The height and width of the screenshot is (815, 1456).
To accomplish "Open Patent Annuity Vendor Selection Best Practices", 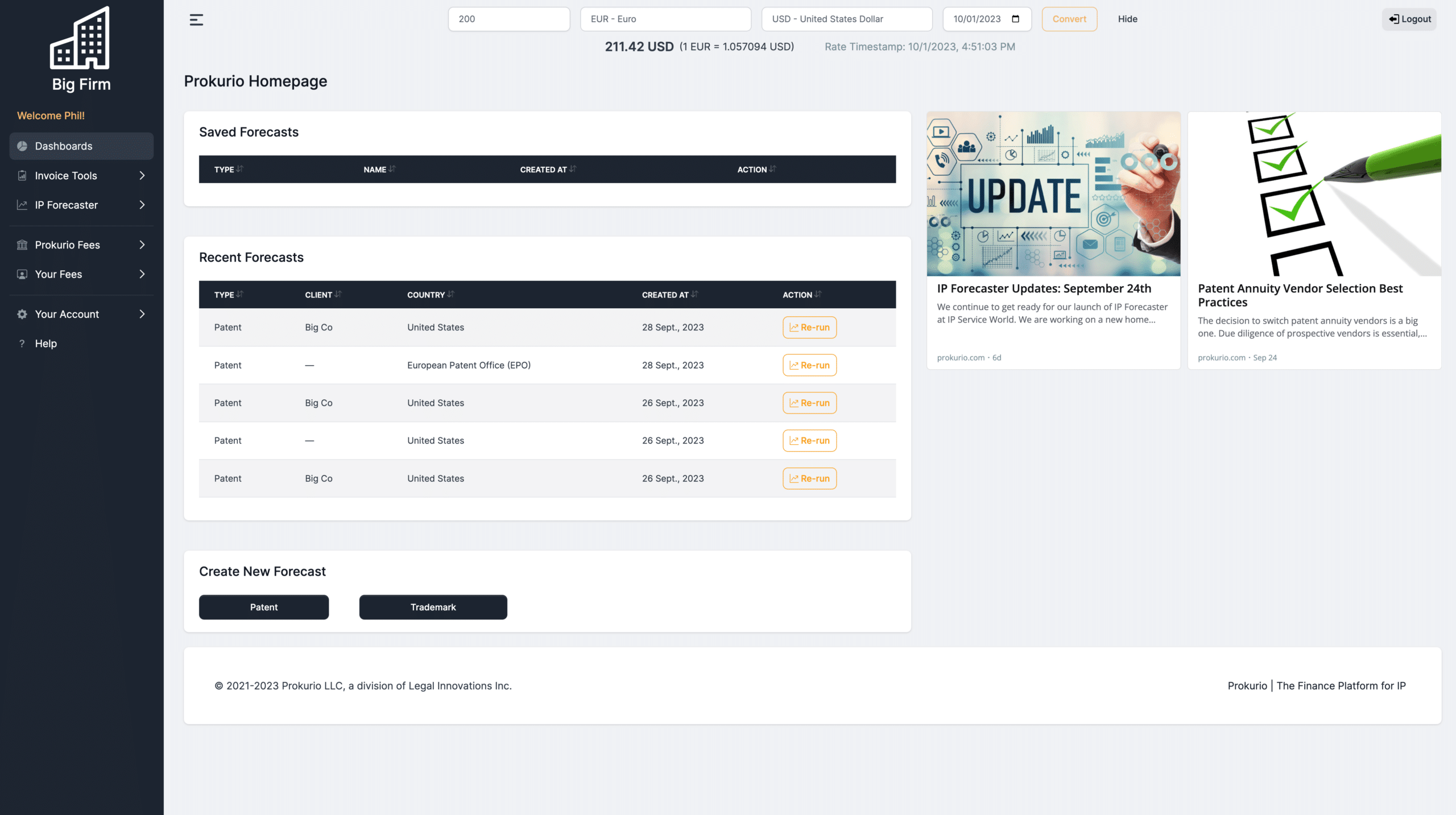I will pyautogui.click(x=1300, y=296).
